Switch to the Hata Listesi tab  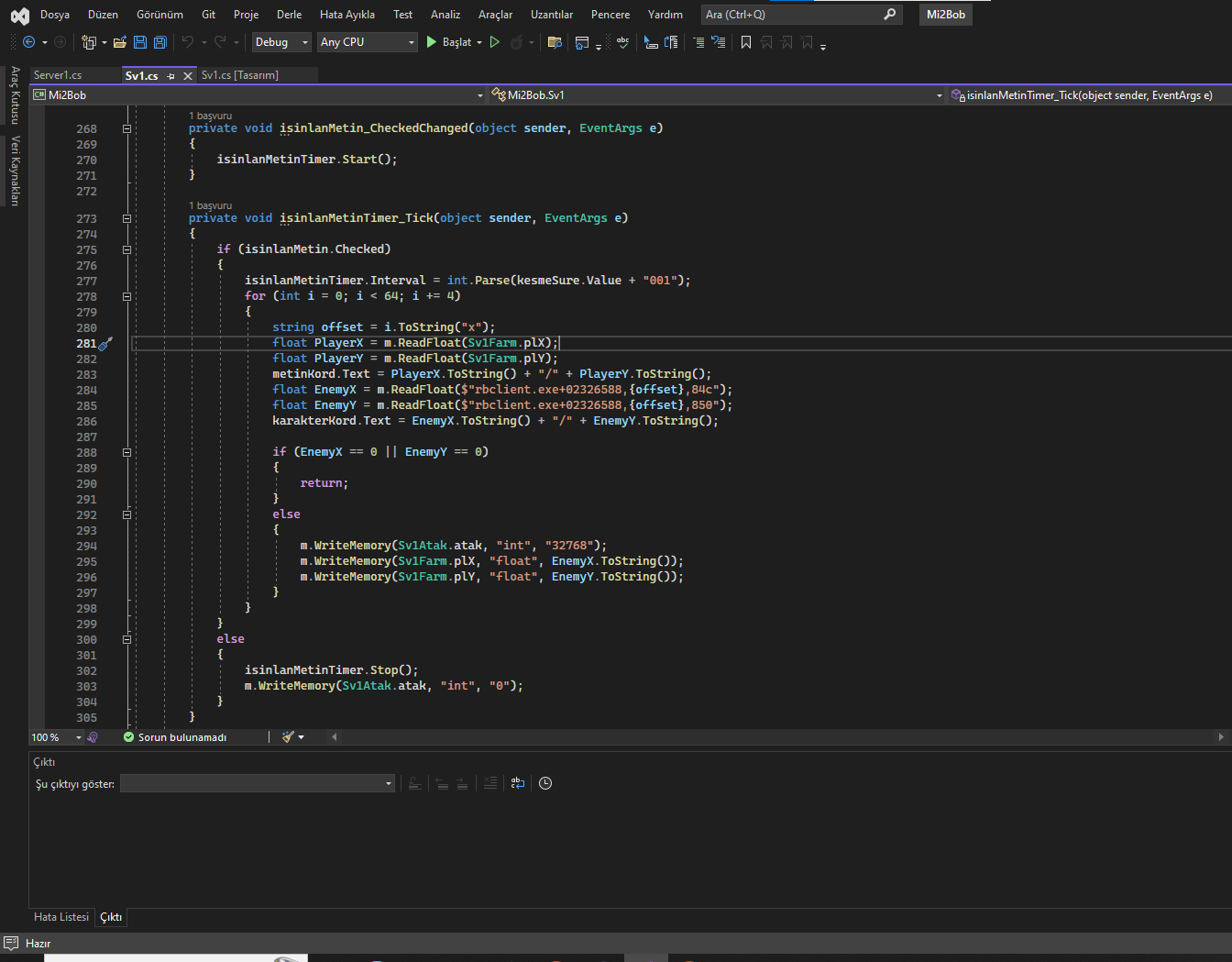tap(61, 917)
